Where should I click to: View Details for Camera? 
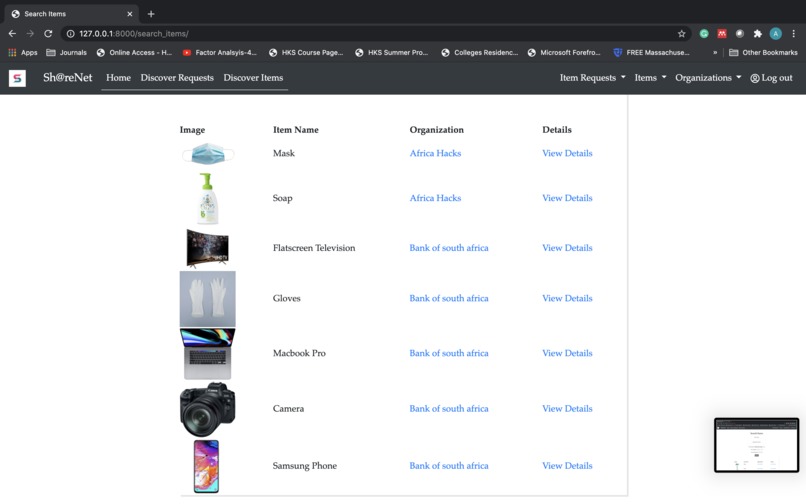point(567,409)
